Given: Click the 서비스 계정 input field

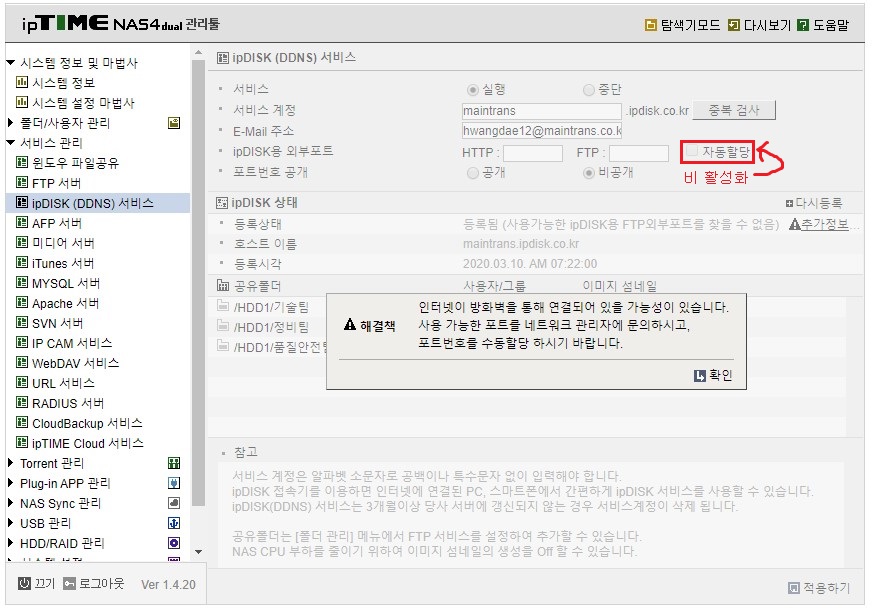Looking at the screenshot, I should pyautogui.click(x=542, y=111).
